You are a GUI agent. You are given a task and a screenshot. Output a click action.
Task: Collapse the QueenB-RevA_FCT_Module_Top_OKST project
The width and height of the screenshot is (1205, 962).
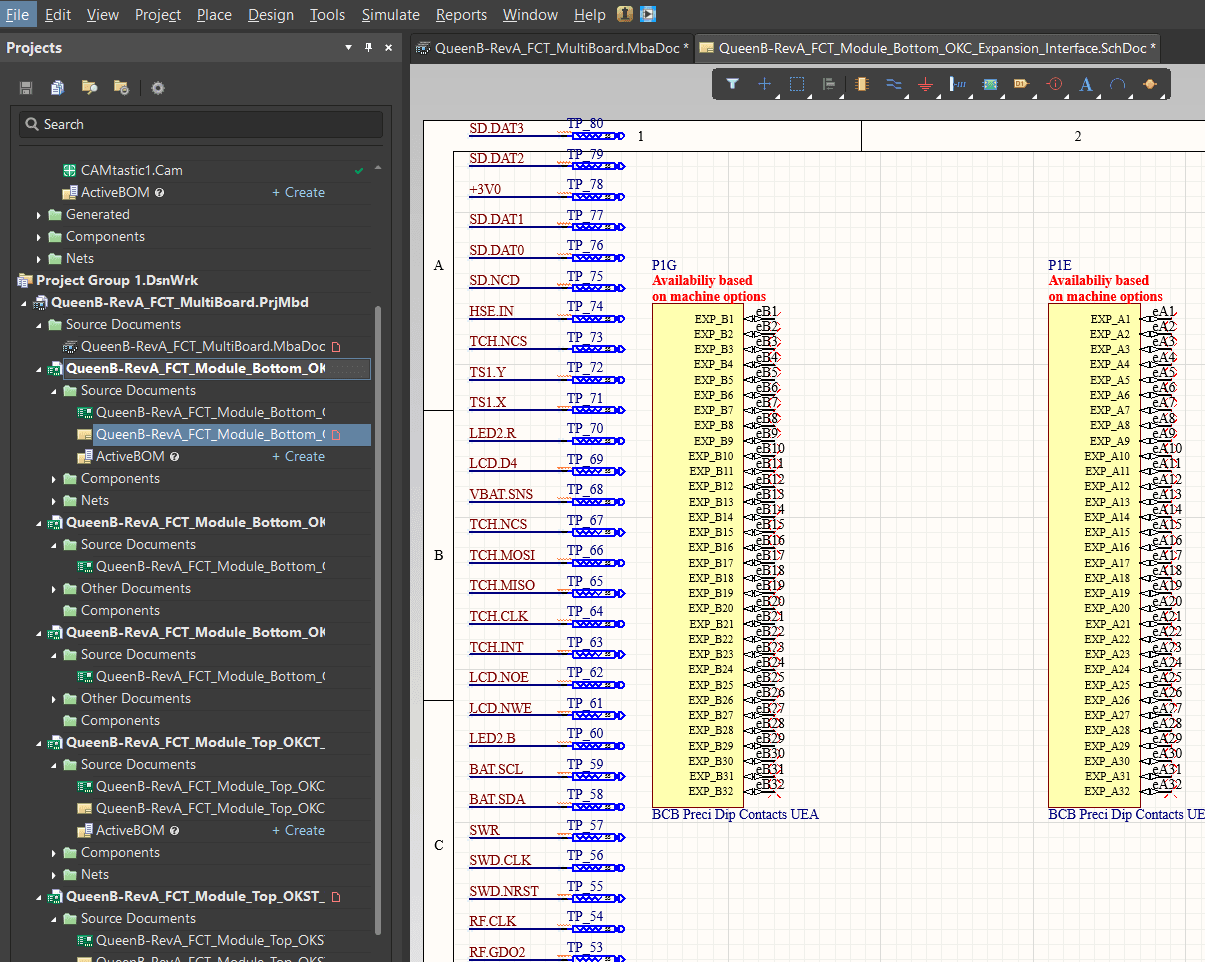(x=39, y=896)
